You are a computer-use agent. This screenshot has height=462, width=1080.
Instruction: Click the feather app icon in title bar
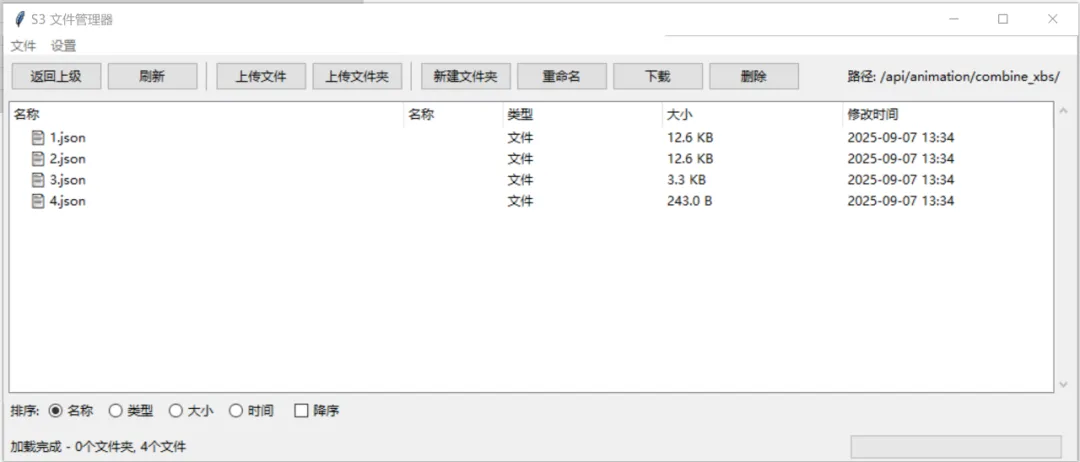(x=19, y=19)
